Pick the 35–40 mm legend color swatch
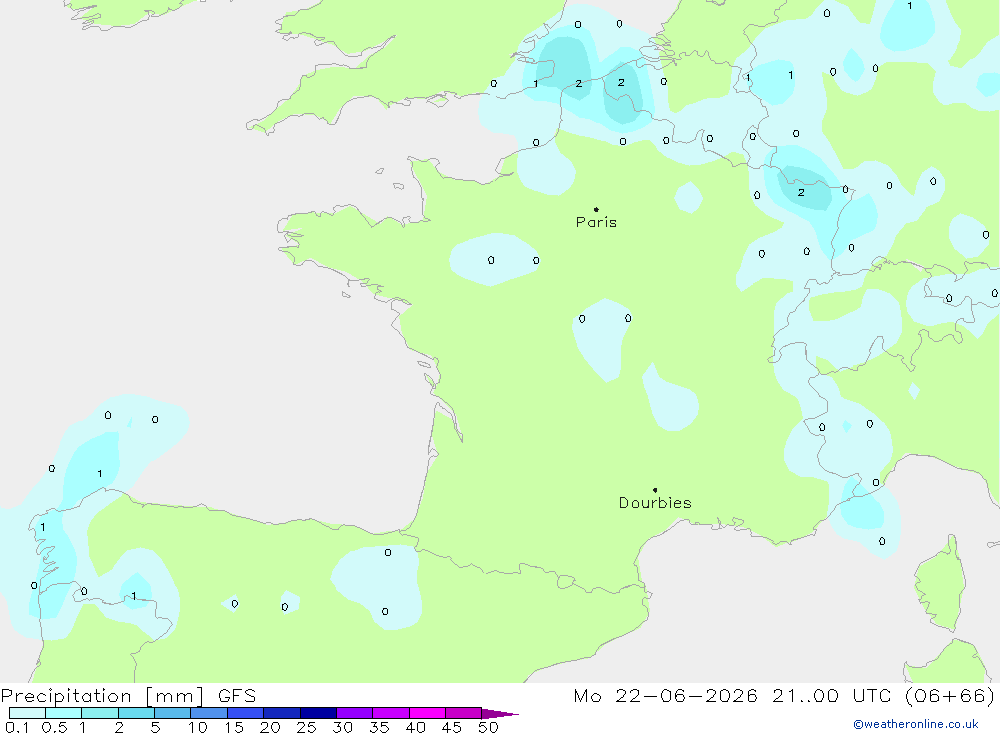 click(390, 713)
